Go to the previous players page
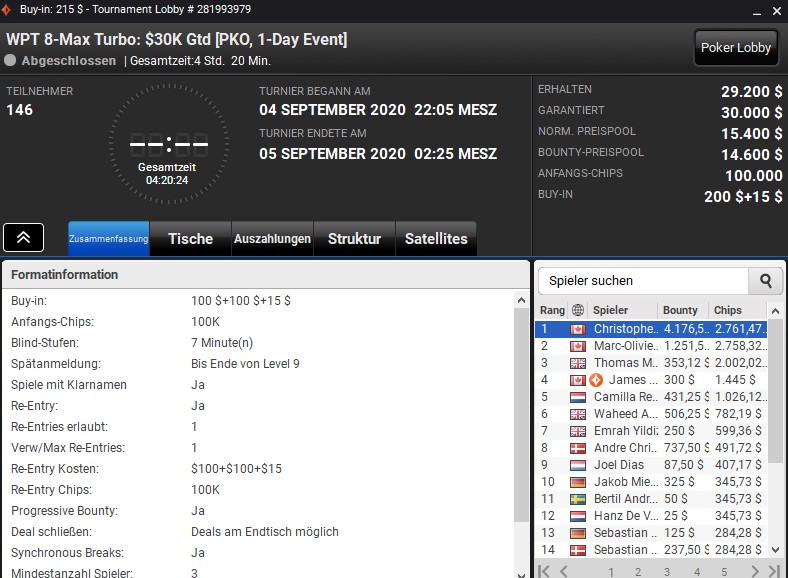This screenshot has width=788, height=578. [564, 571]
